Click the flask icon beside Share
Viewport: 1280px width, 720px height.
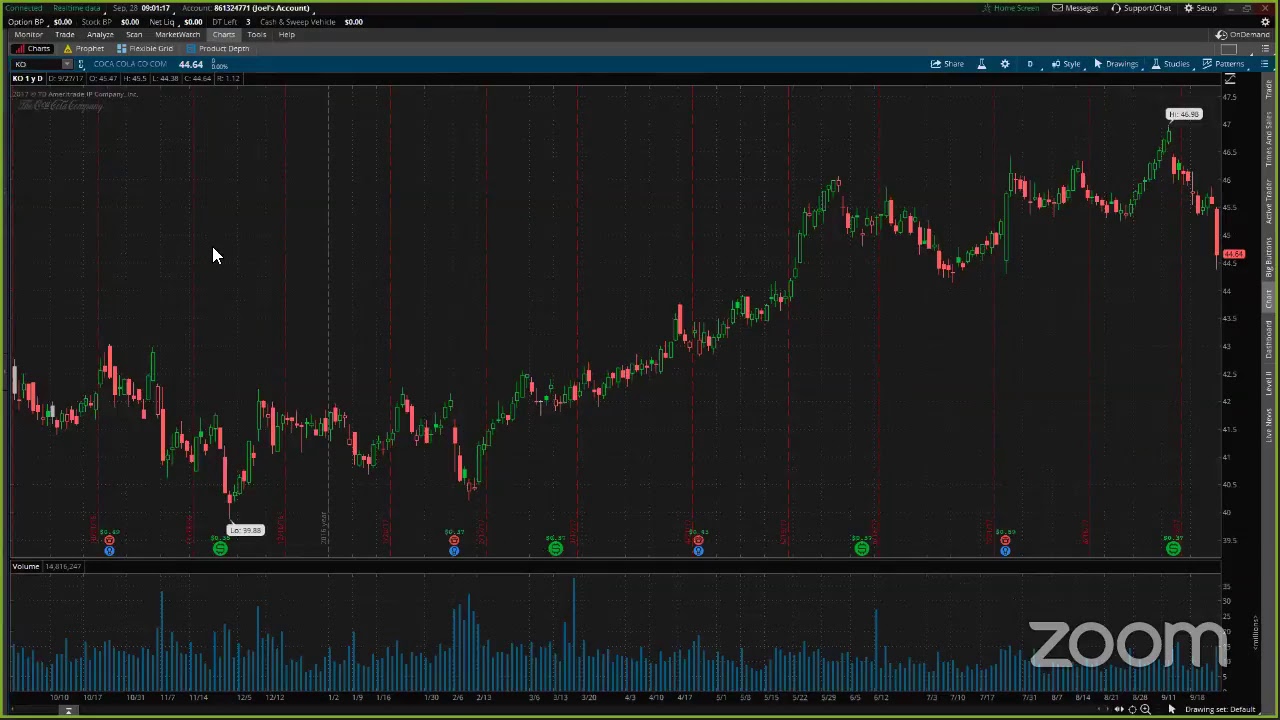click(x=981, y=64)
